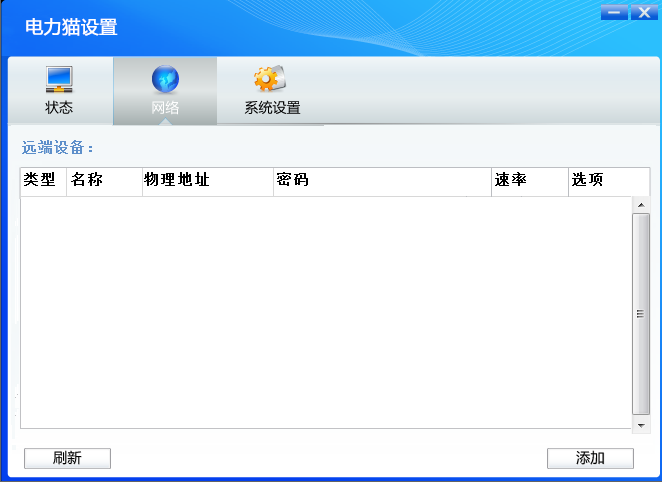Click the scrollbar up arrow
Viewport: 662px width, 482px height.
(641, 205)
